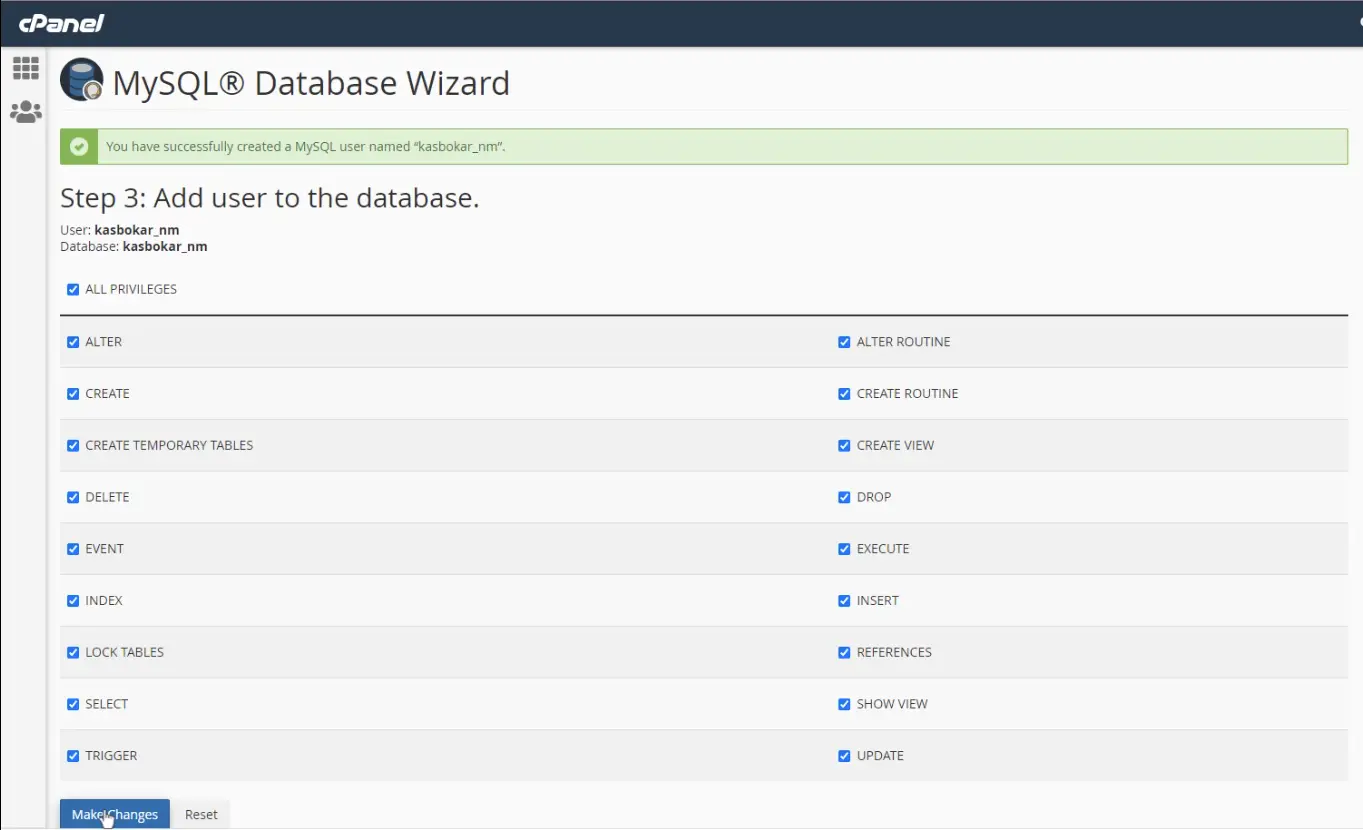Open the cPanel home logo
The height and width of the screenshot is (830, 1363).
(62, 22)
